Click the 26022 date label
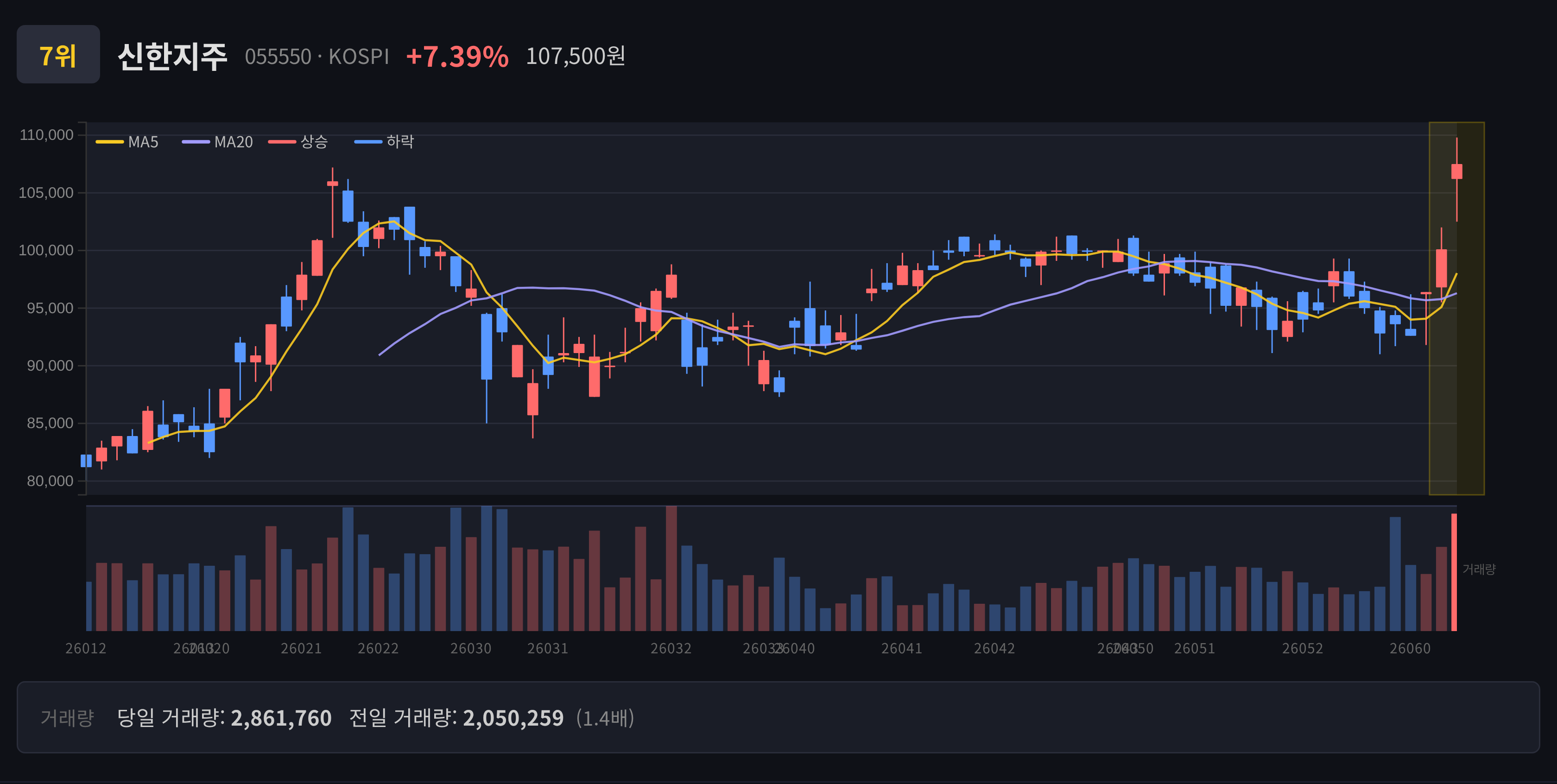The height and width of the screenshot is (784, 1557). click(x=379, y=649)
